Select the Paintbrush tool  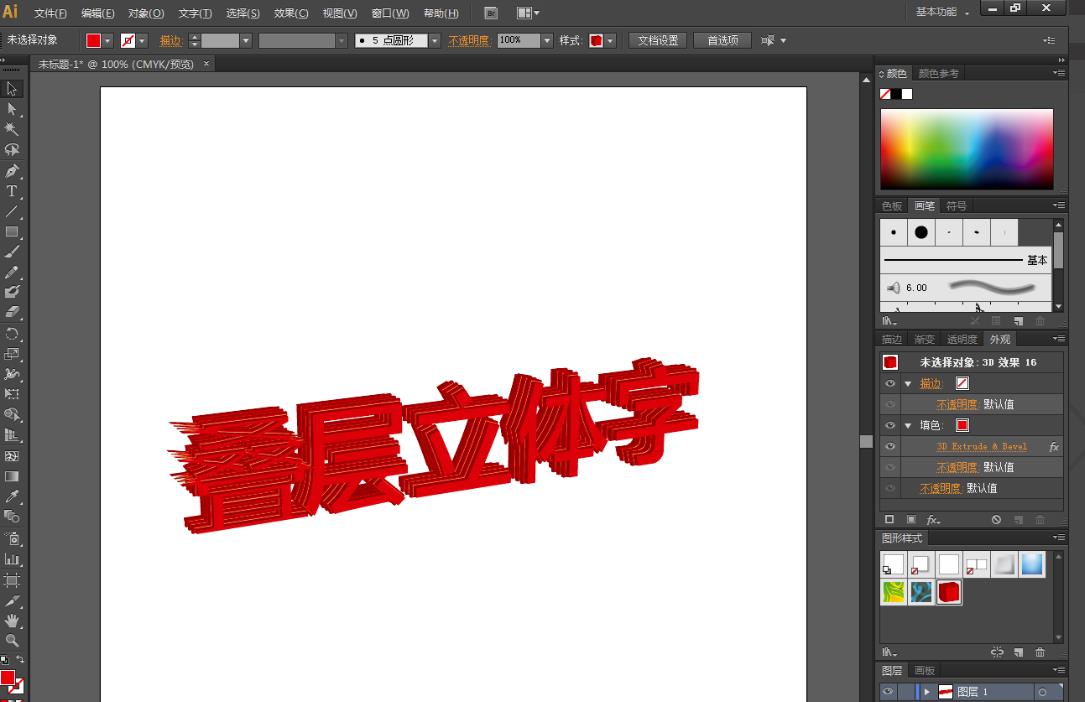coord(12,252)
